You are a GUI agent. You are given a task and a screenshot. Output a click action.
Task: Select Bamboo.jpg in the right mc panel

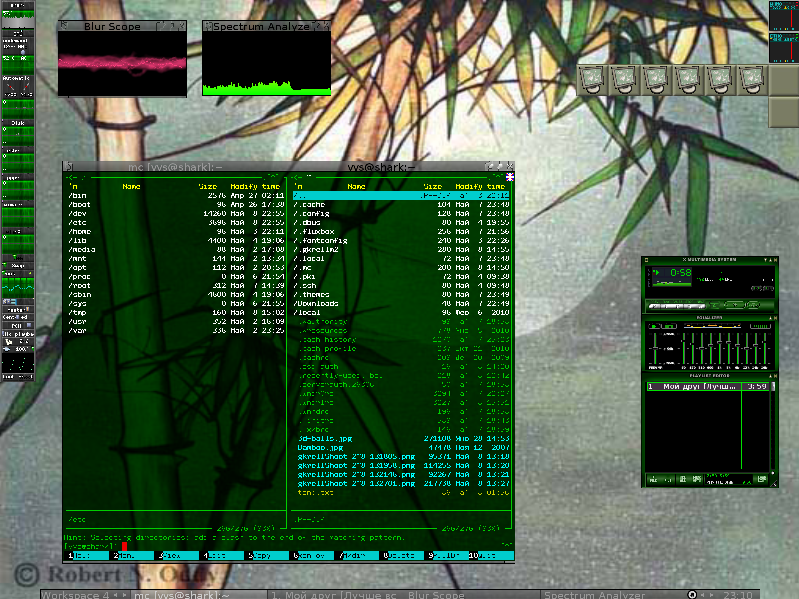(x=401, y=448)
